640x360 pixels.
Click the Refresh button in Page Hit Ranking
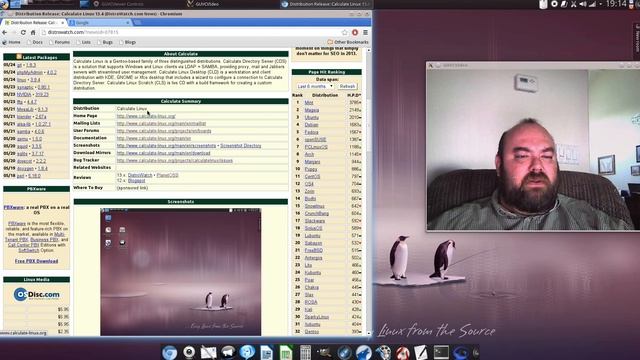(x=347, y=87)
